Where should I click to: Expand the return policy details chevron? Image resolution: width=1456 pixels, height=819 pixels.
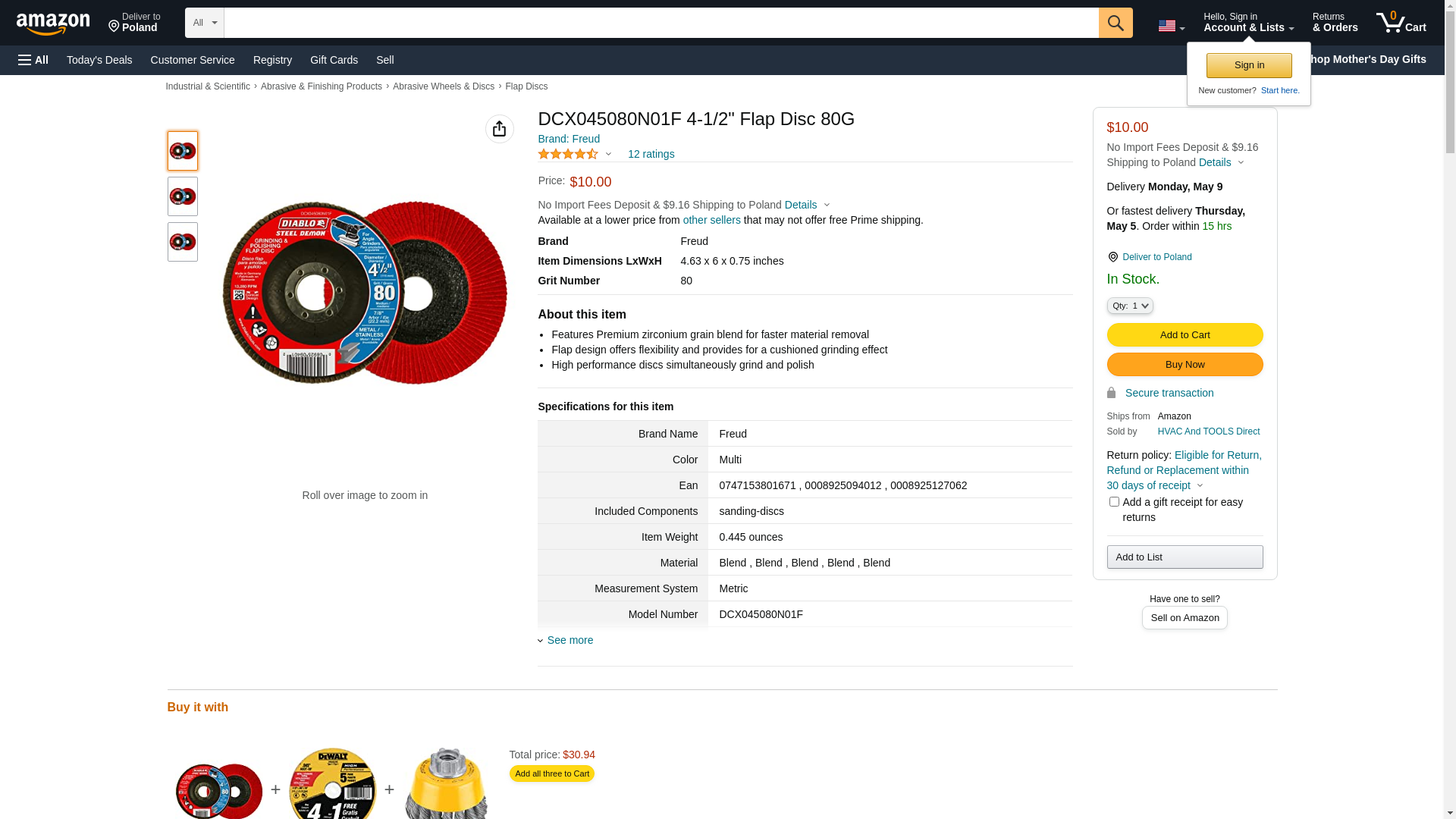click(1200, 485)
